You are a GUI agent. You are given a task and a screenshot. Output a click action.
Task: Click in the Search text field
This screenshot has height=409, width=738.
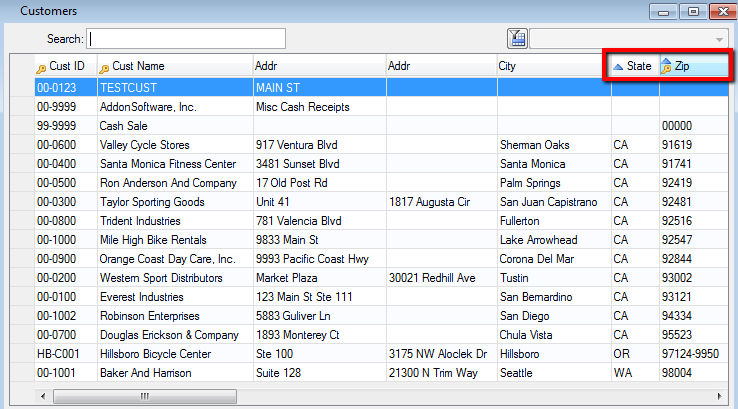(187, 39)
